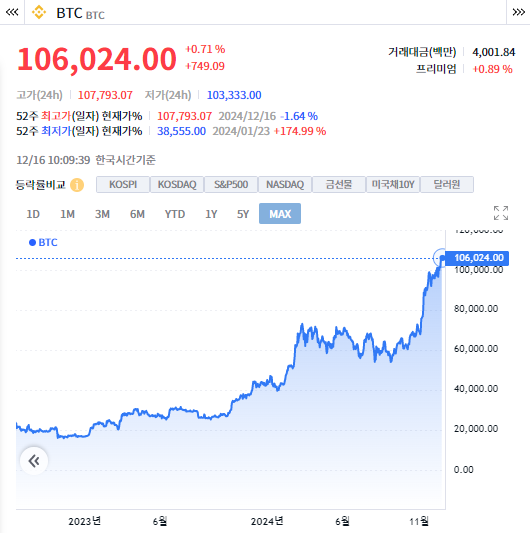
Task: Select the MAX chart range
Action: (280, 214)
